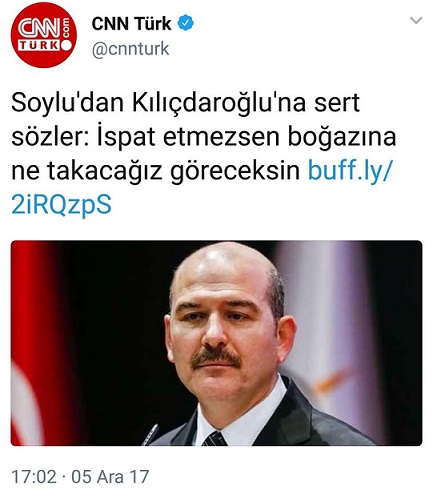Screen dimensions: 437x498
Task: Open the @cnnturk handle
Action: point(130,49)
